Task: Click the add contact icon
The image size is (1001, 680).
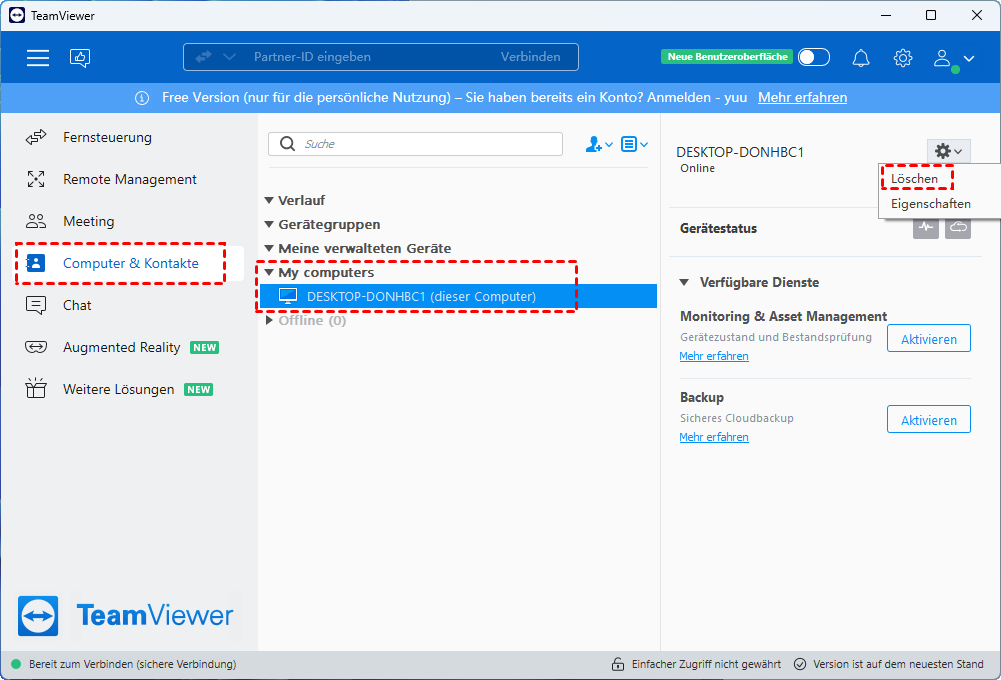Action: click(x=598, y=144)
